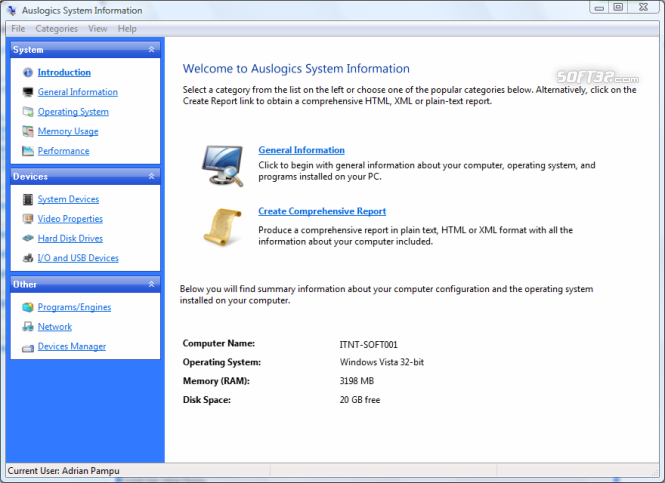Open General Information link in the System sidebar

pos(78,92)
